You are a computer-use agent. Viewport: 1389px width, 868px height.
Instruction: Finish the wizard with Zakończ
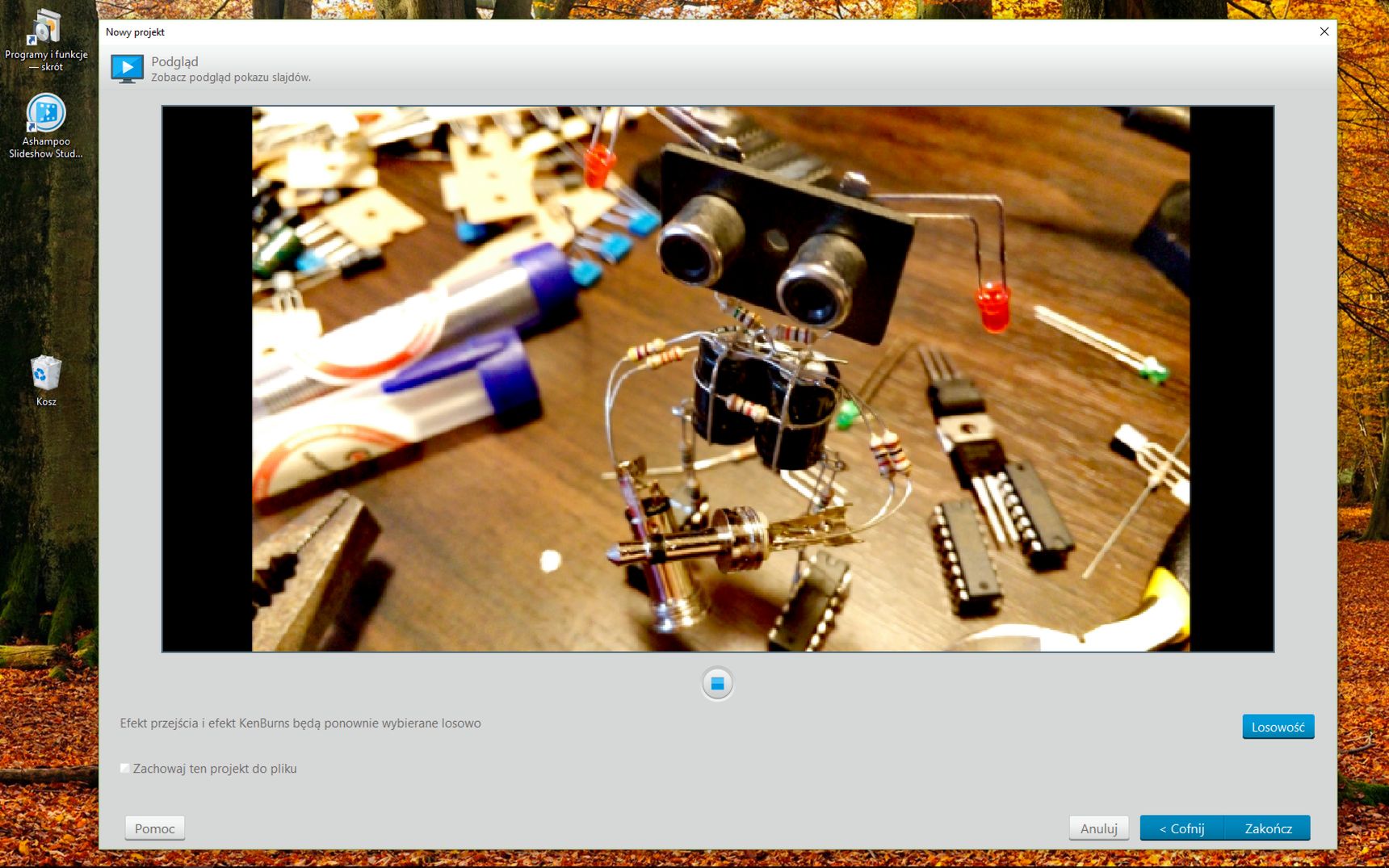[x=1268, y=828]
